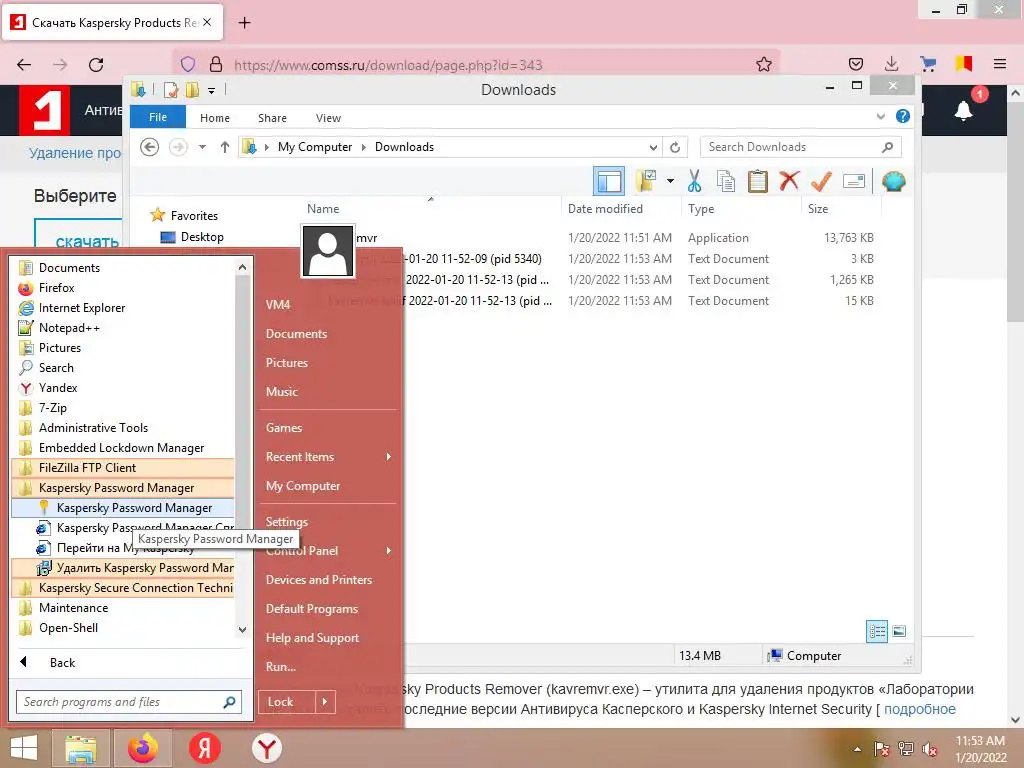This screenshot has height=768, width=1024.
Task: Toggle the navigation pane icon in toolbar
Action: (x=609, y=181)
